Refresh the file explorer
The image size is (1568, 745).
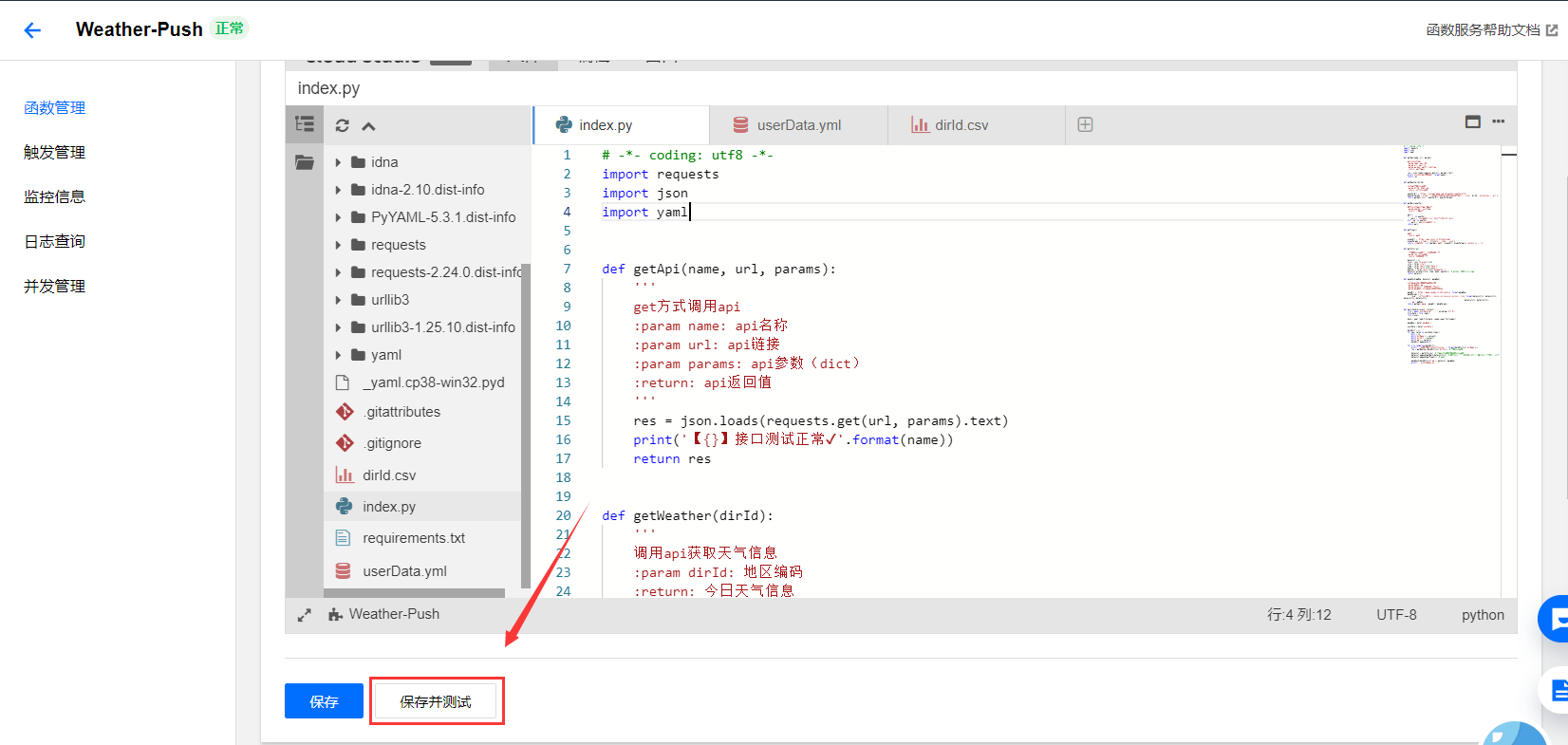click(343, 125)
